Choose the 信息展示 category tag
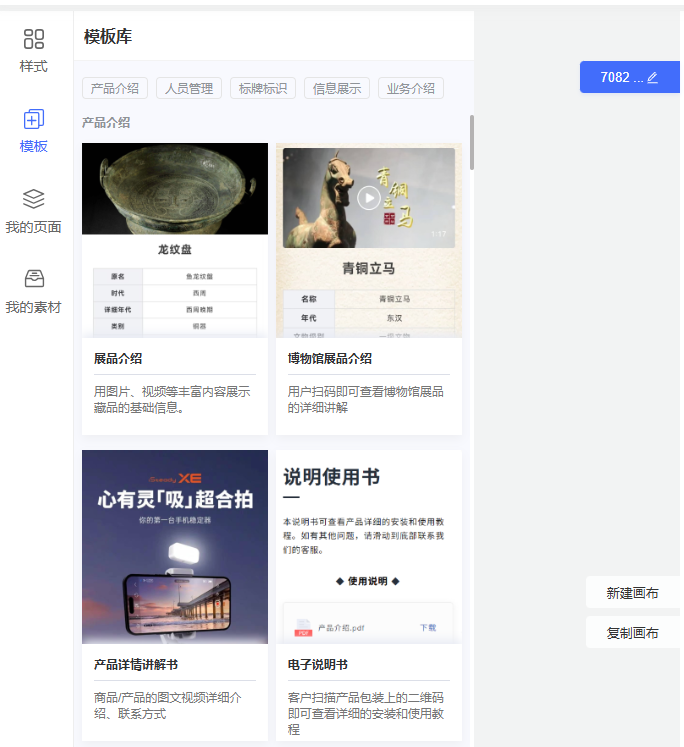This screenshot has width=684, height=747. tap(337, 88)
